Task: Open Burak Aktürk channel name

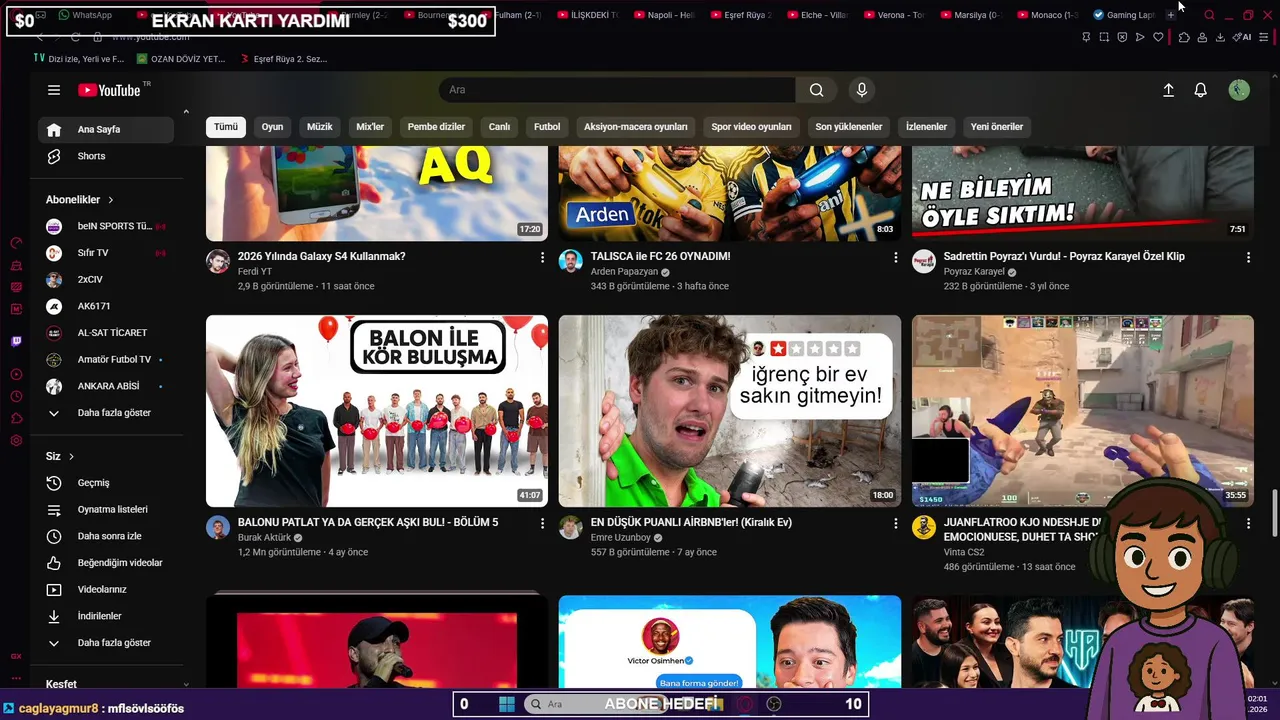Action: (264, 538)
